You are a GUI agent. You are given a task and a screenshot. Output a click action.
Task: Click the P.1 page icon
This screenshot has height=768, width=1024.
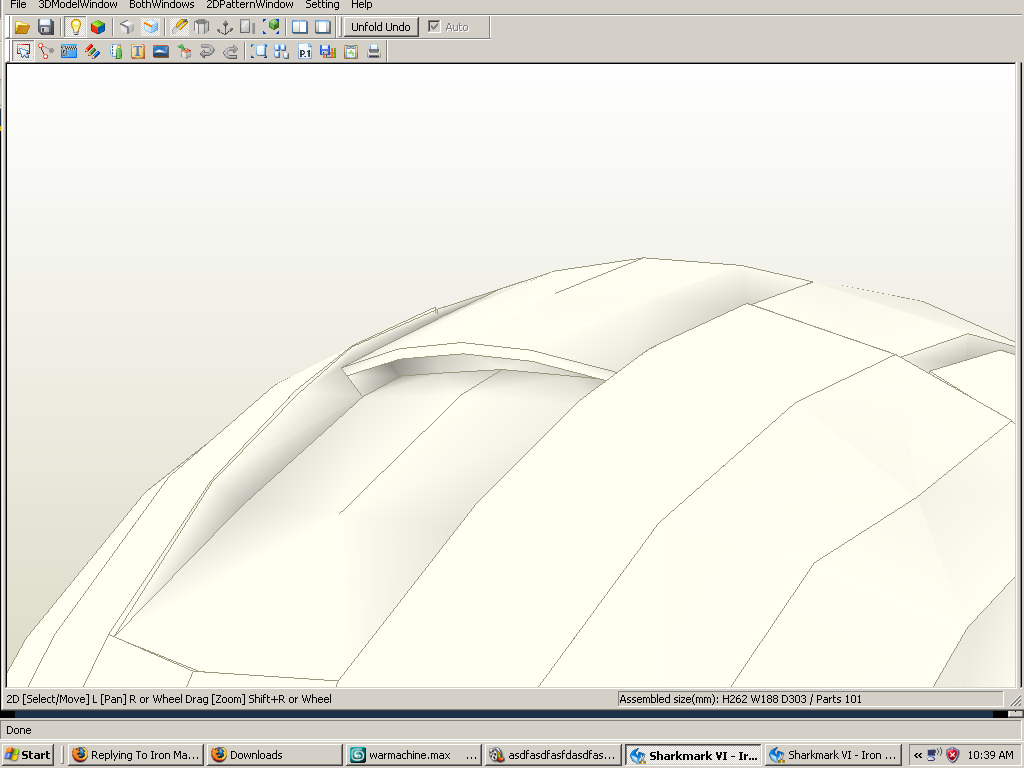tap(305, 52)
